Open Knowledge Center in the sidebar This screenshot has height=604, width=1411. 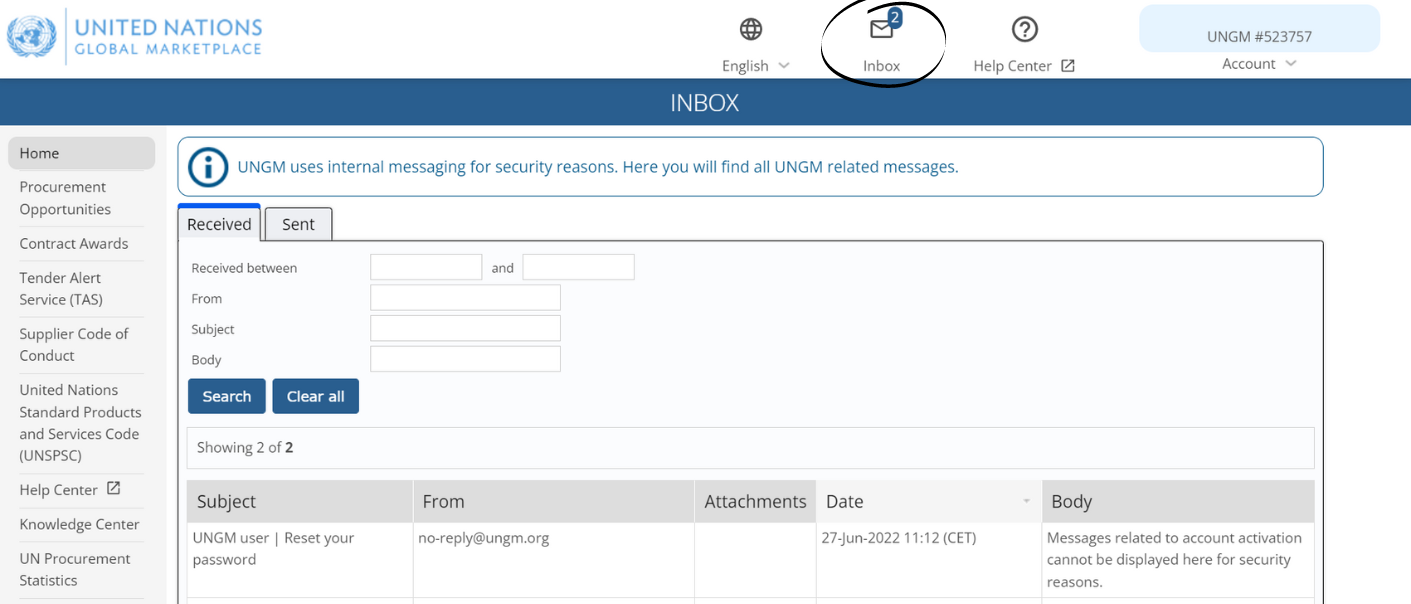(79, 525)
